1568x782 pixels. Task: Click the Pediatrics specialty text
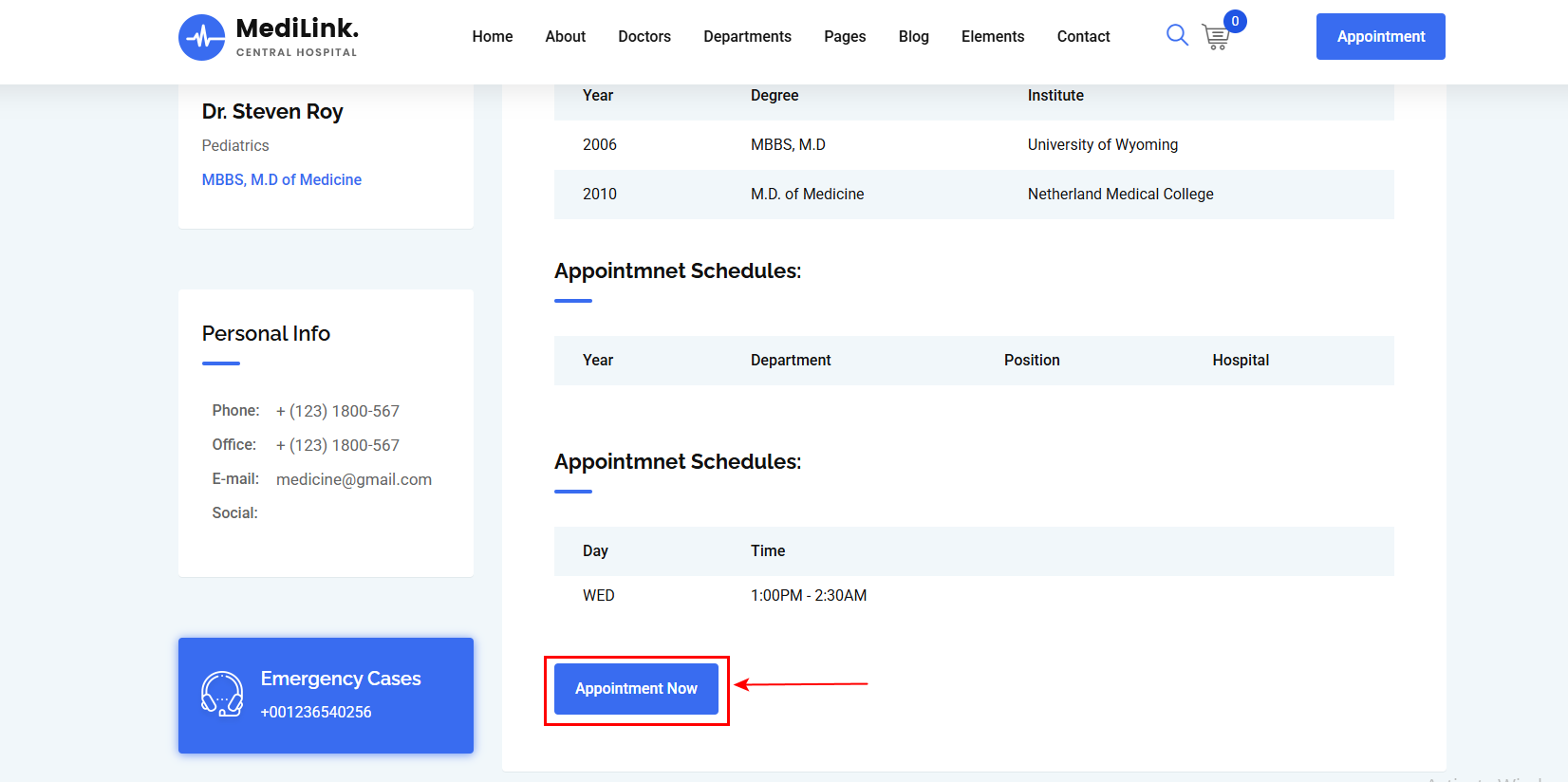(235, 145)
